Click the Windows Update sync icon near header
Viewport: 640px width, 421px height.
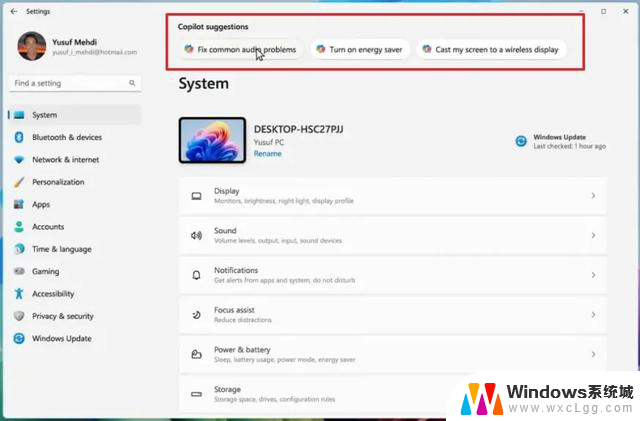pos(521,141)
